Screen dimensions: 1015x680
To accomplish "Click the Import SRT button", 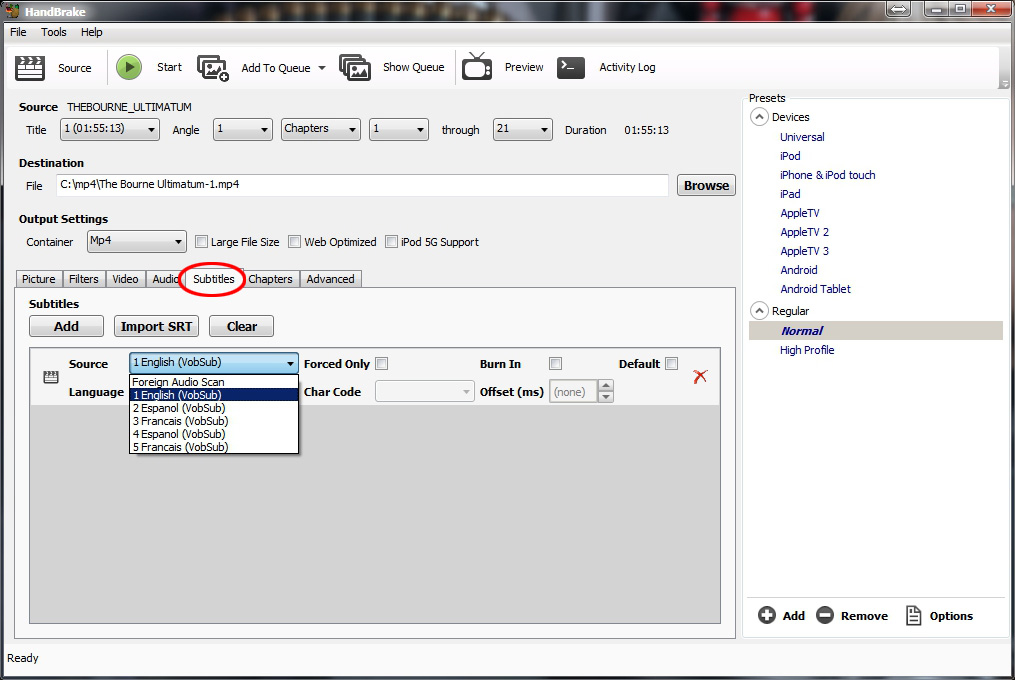I will [156, 326].
